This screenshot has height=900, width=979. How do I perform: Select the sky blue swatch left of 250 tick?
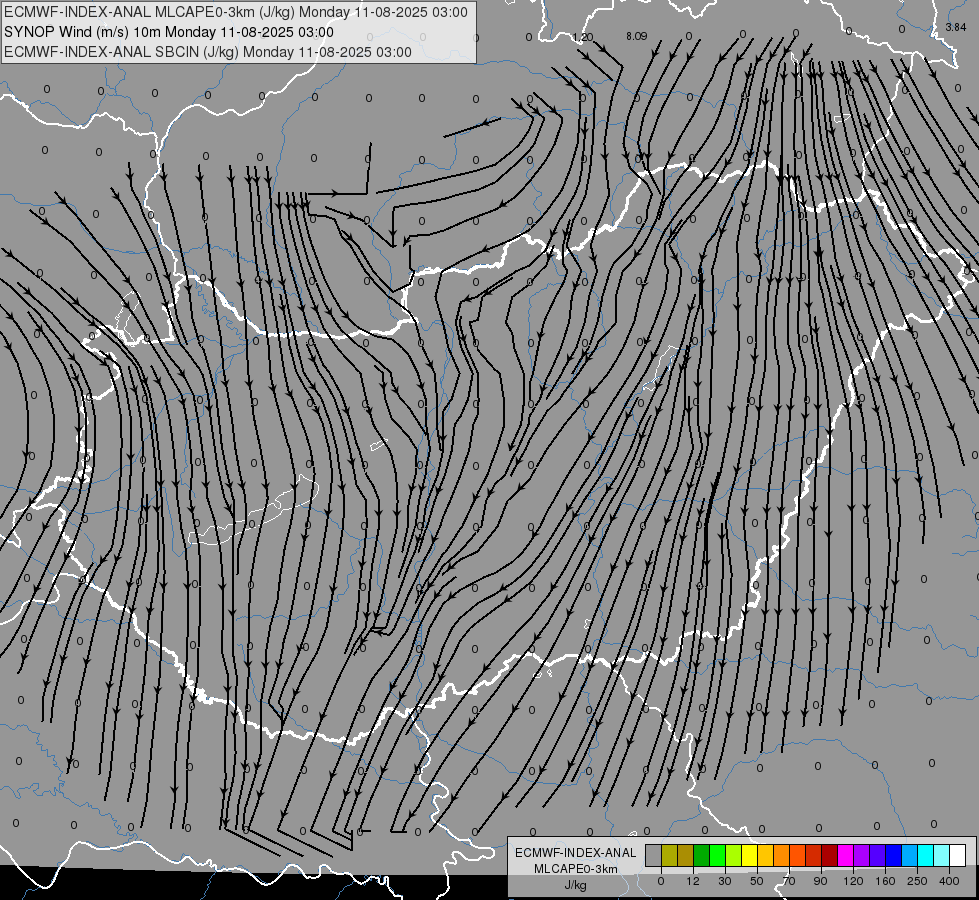[910, 855]
